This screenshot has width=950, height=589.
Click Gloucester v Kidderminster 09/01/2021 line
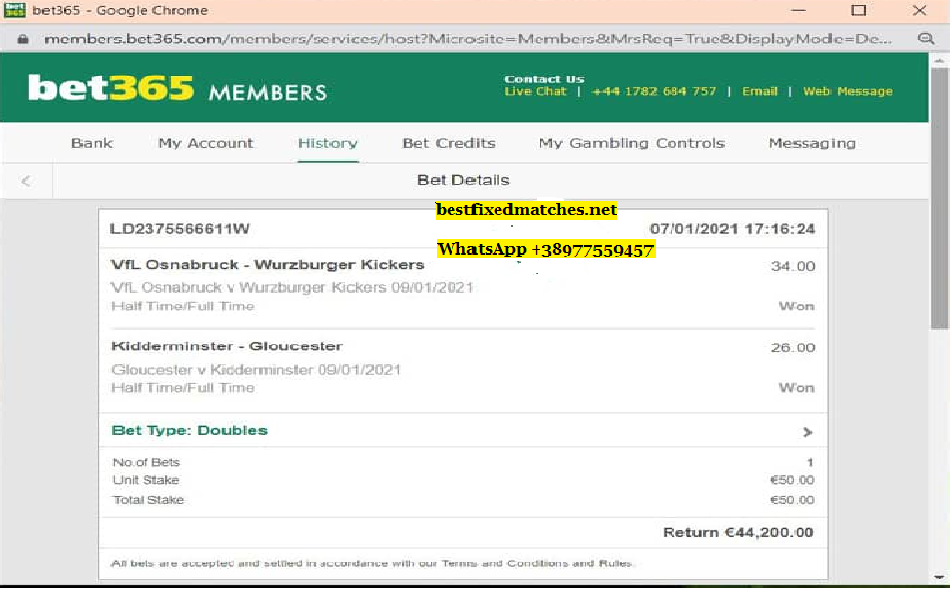256,370
